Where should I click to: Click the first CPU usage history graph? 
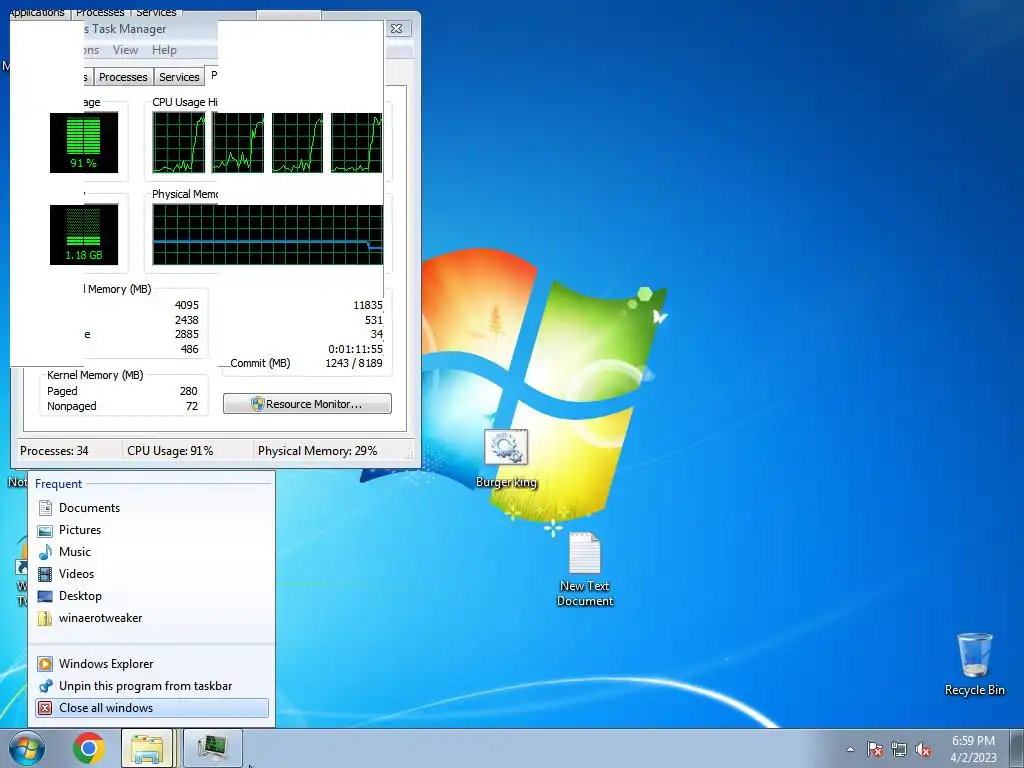[178, 142]
